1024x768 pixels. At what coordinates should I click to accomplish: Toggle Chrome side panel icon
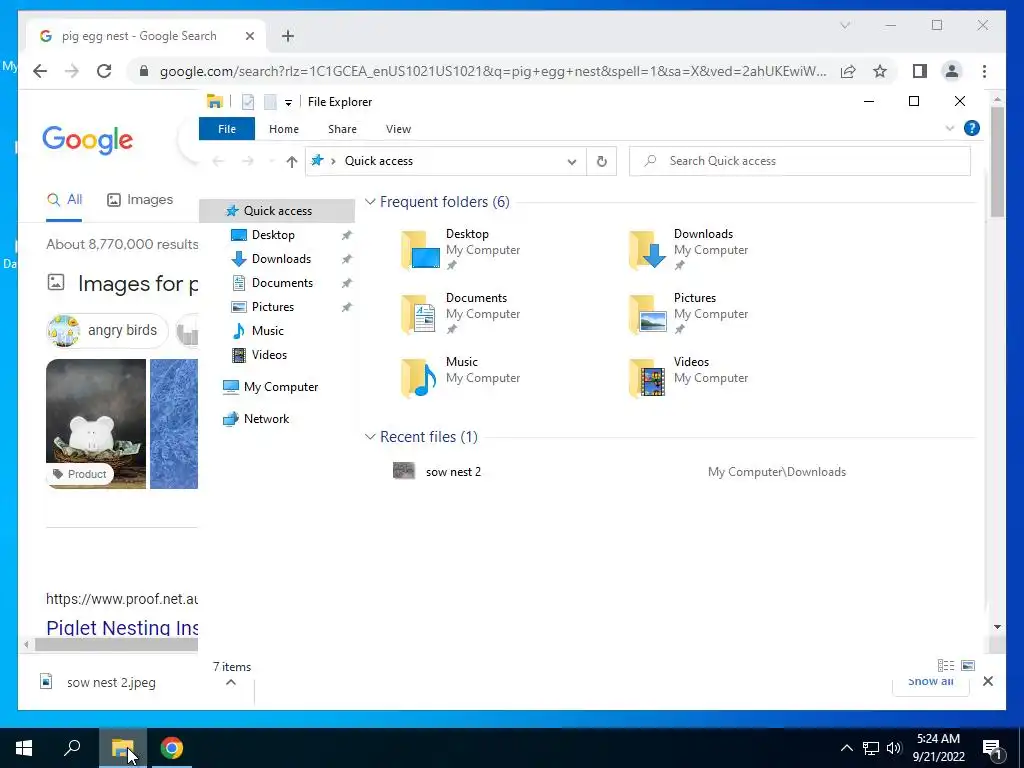point(920,71)
